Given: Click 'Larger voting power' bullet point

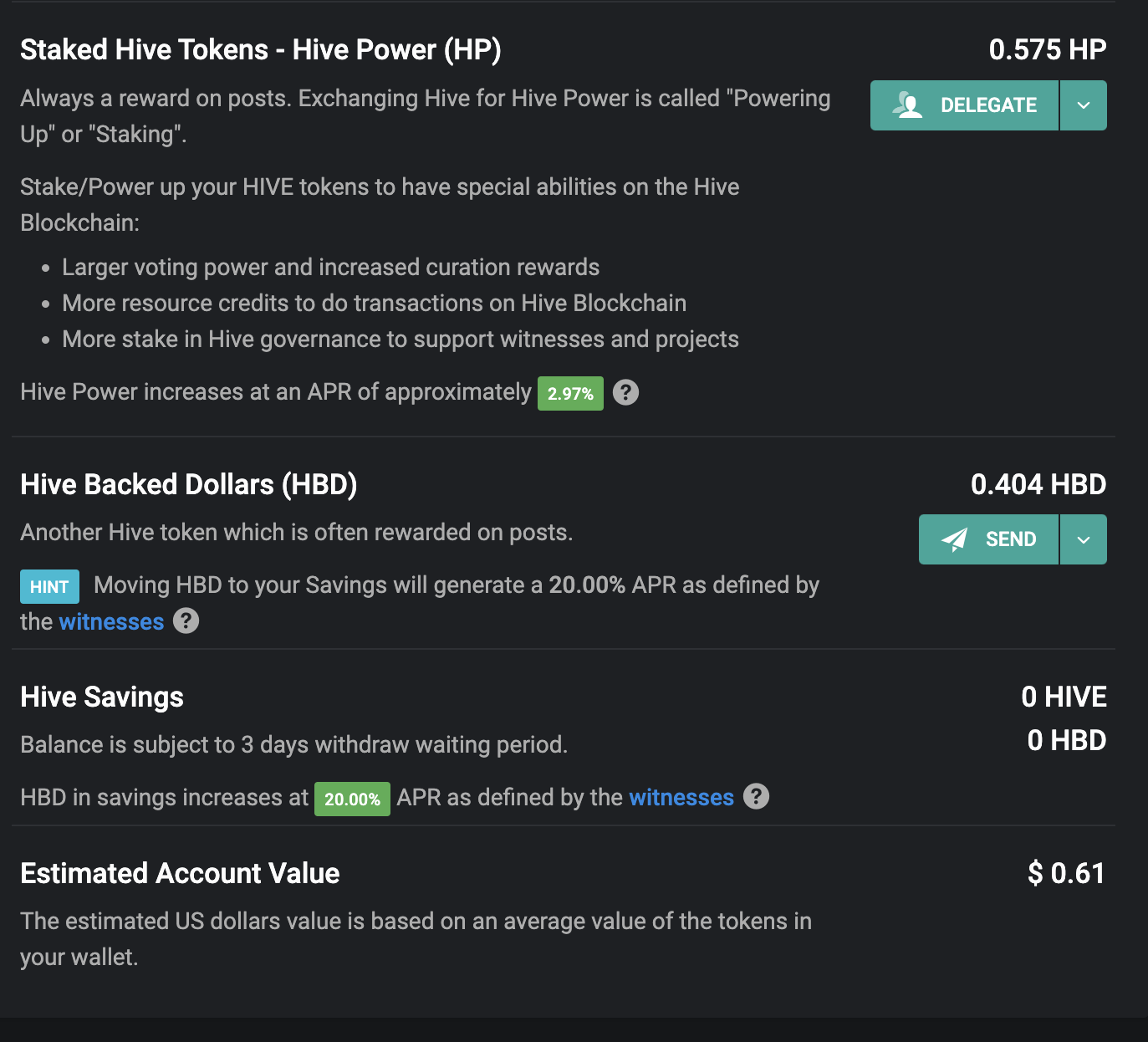Looking at the screenshot, I should tap(330, 267).
